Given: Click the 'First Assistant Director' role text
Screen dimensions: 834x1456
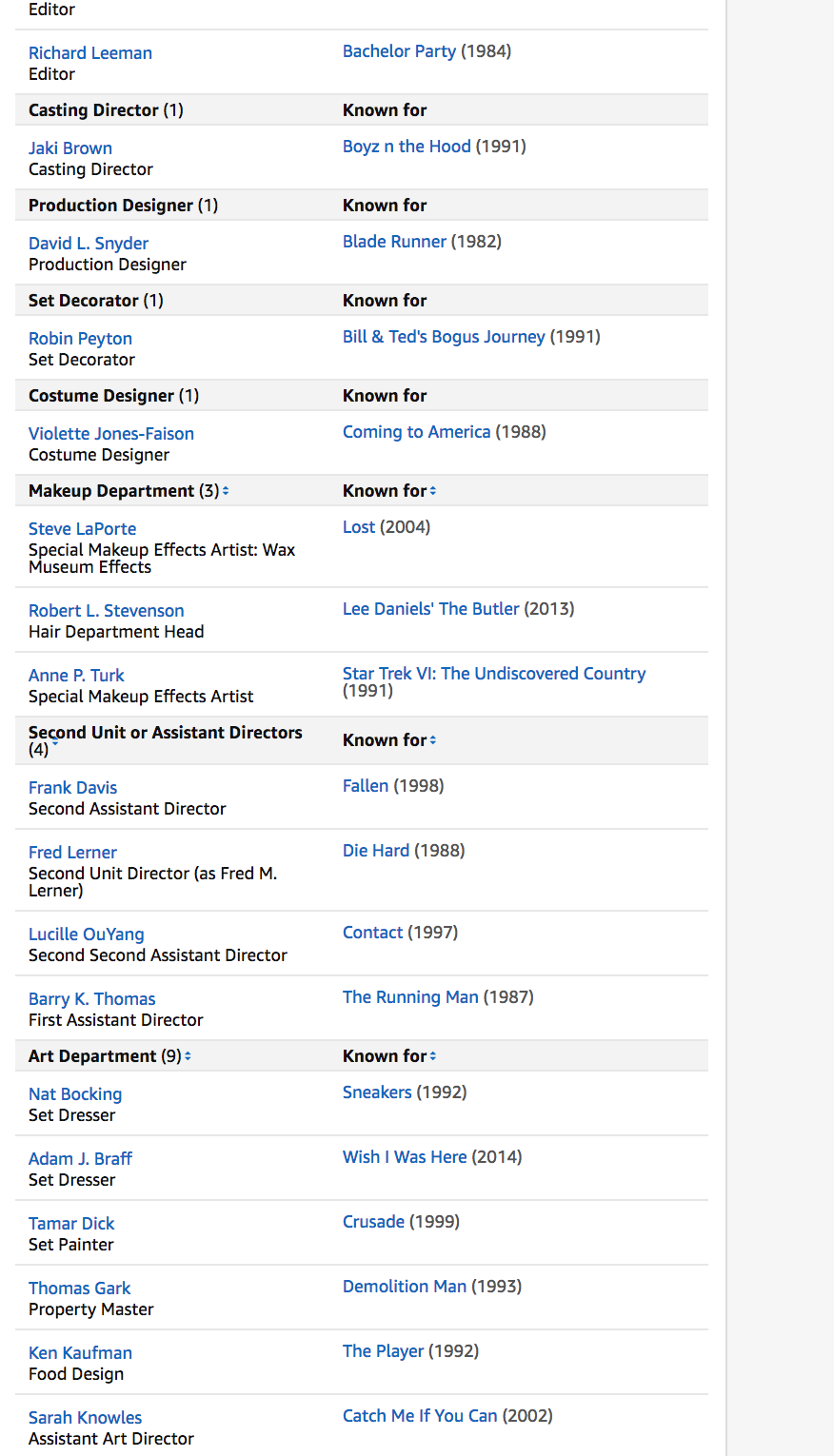Looking at the screenshot, I should point(116,1020).
